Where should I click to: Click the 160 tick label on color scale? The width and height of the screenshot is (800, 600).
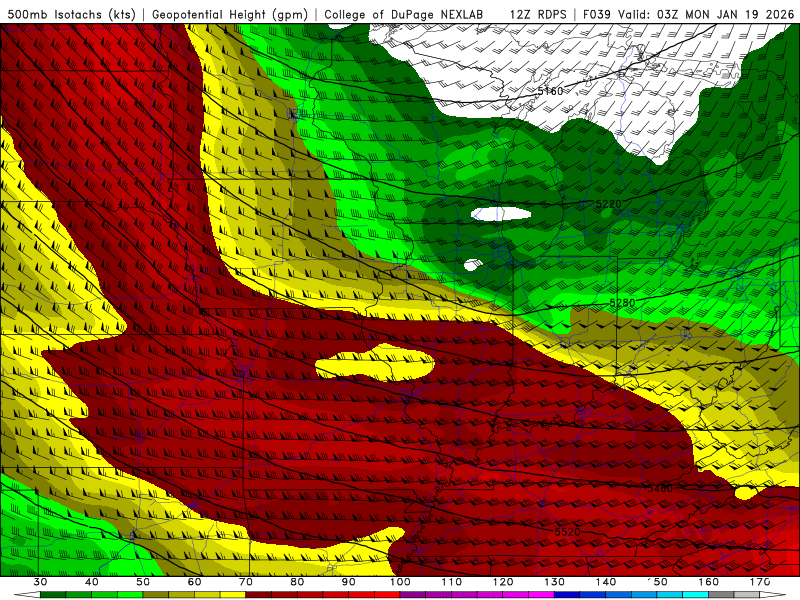pyautogui.click(x=709, y=582)
